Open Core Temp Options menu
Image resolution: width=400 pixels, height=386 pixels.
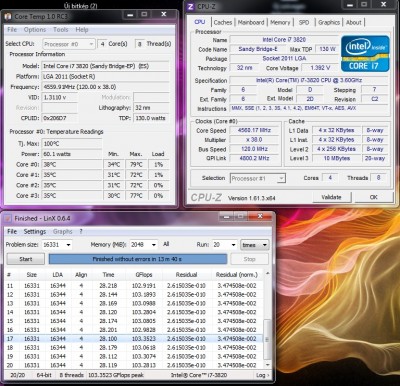pos(35,30)
